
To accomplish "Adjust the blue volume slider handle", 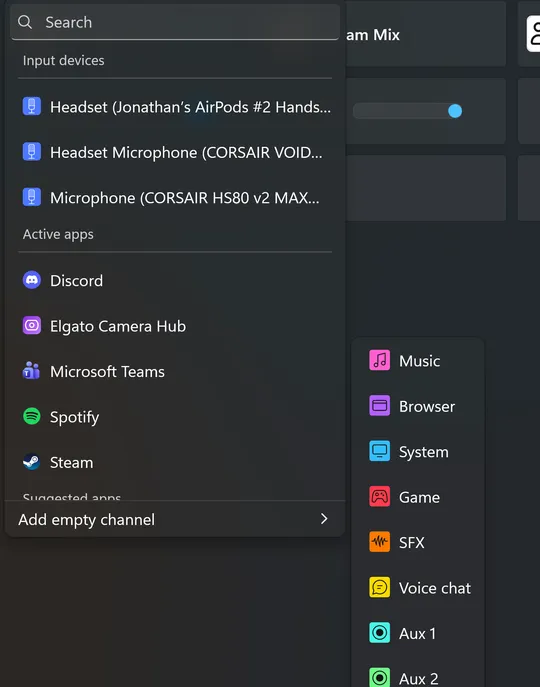I will [455, 111].
